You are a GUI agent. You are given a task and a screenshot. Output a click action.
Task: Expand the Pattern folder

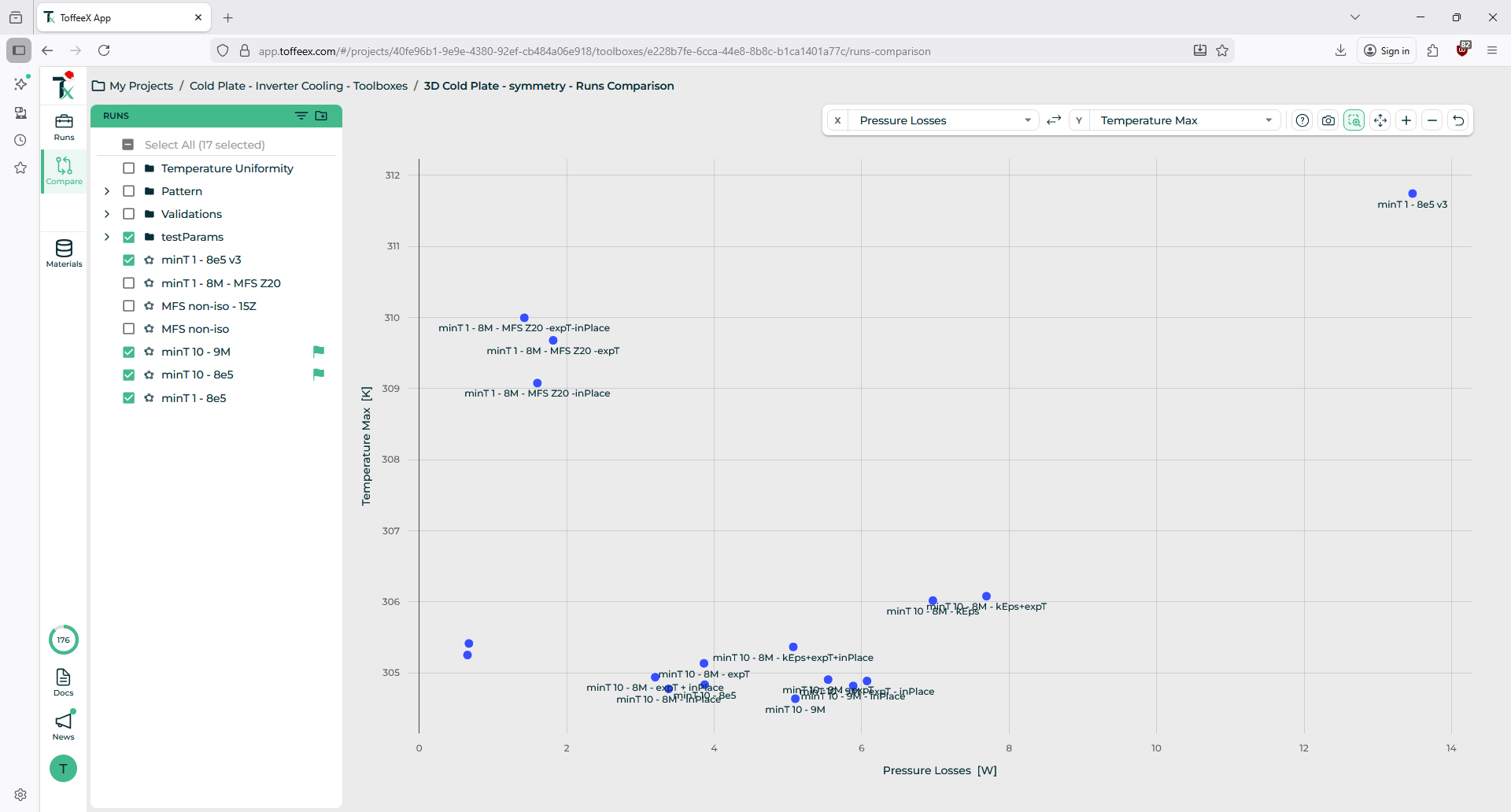[x=107, y=191]
